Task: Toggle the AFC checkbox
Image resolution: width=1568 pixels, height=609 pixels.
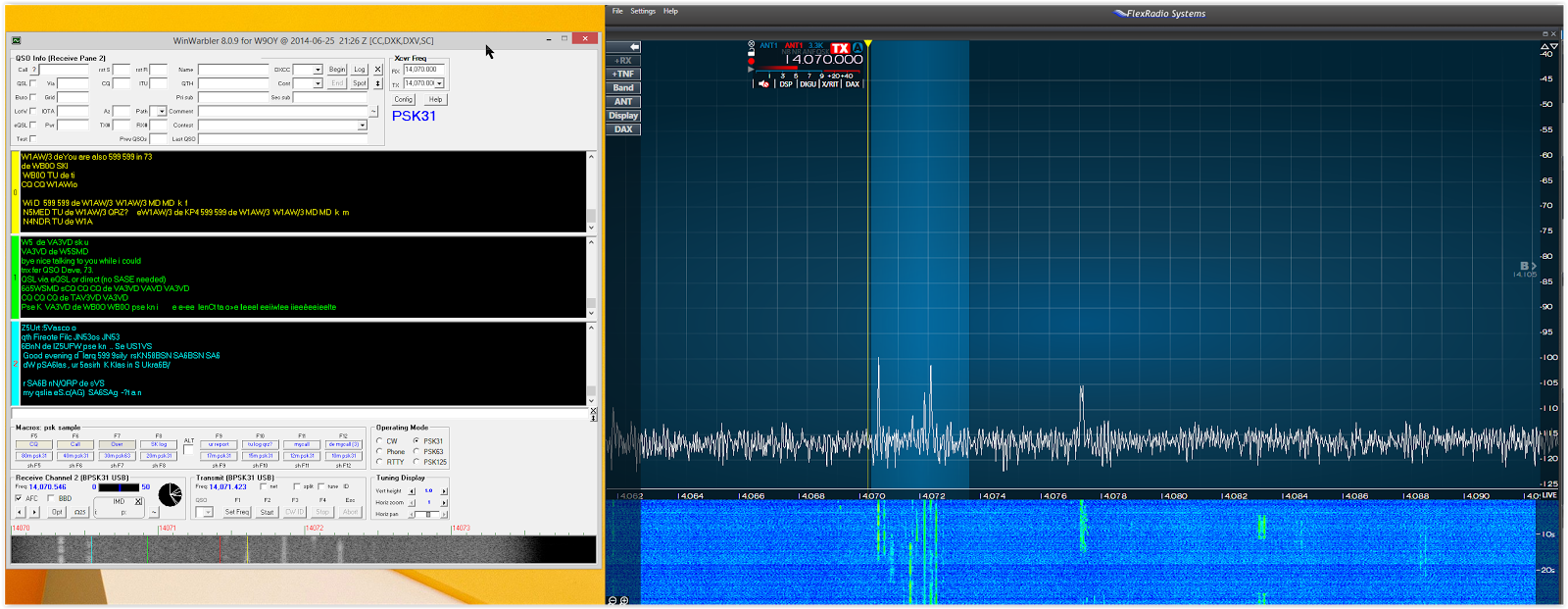Action: pos(19,498)
